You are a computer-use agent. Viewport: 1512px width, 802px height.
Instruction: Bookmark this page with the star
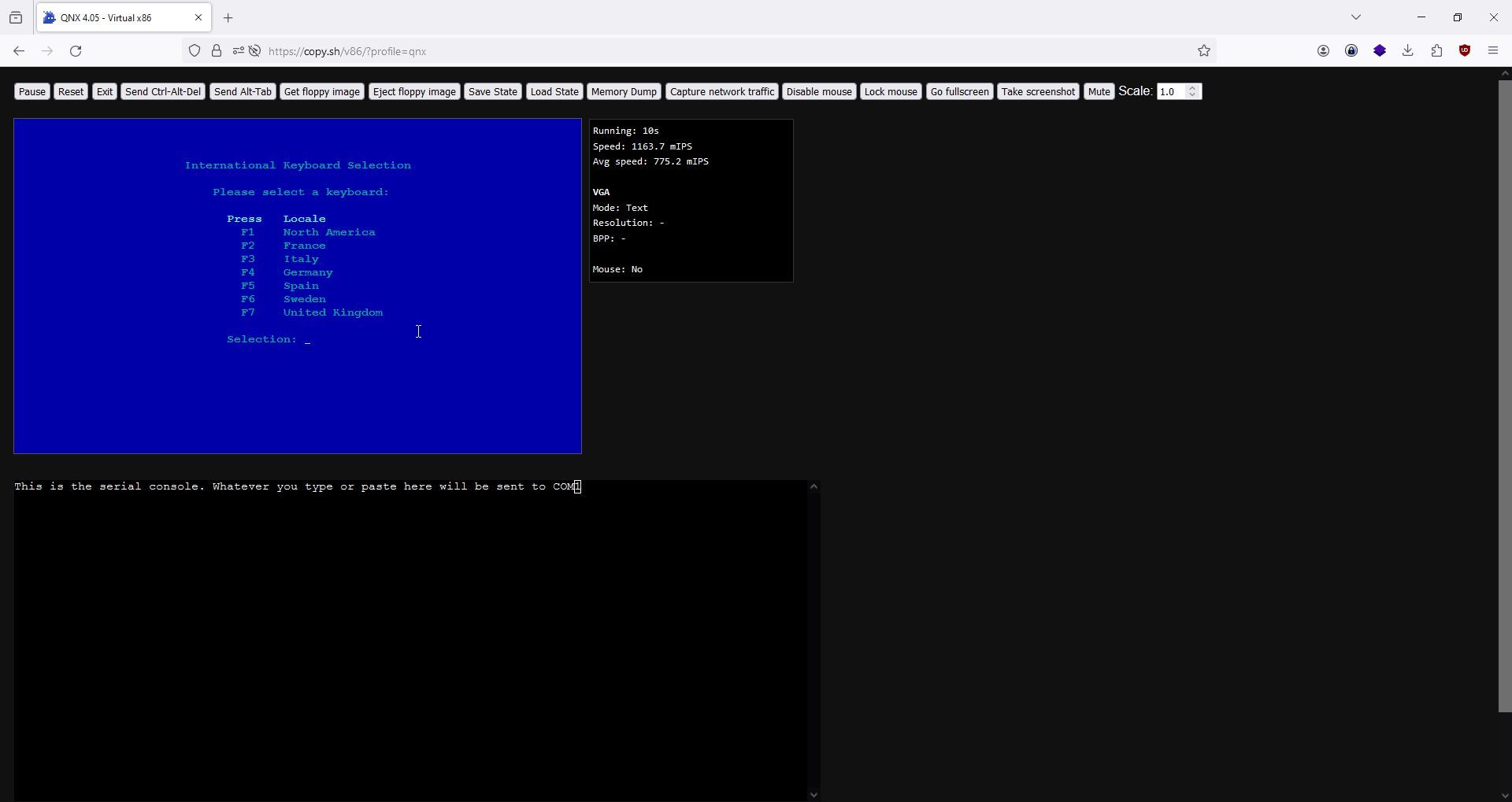pyautogui.click(x=1204, y=51)
